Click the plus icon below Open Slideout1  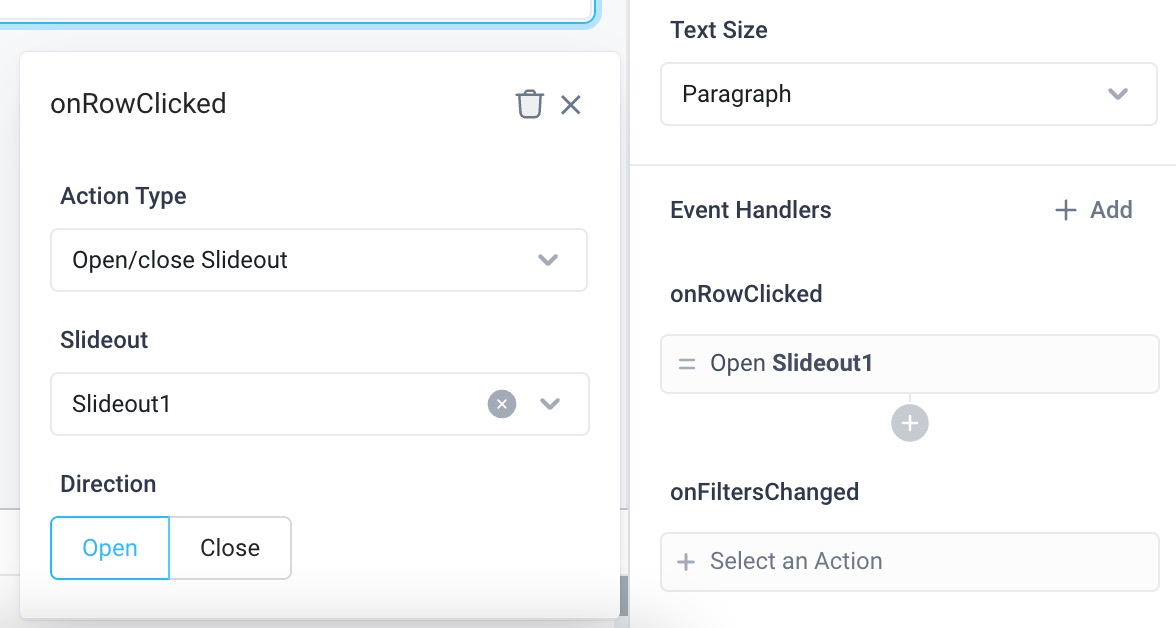pos(909,422)
